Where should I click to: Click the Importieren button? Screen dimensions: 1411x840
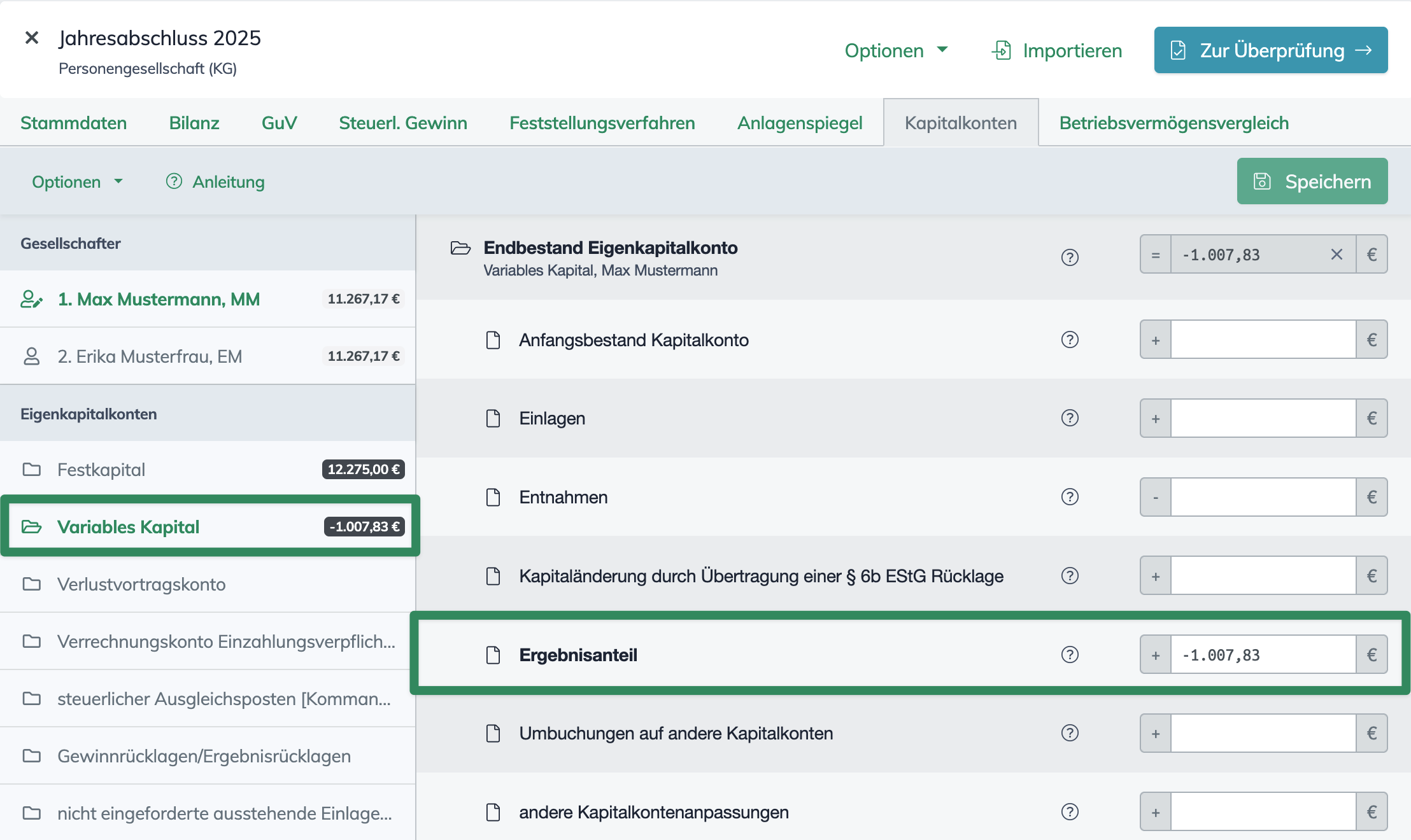pos(1057,50)
